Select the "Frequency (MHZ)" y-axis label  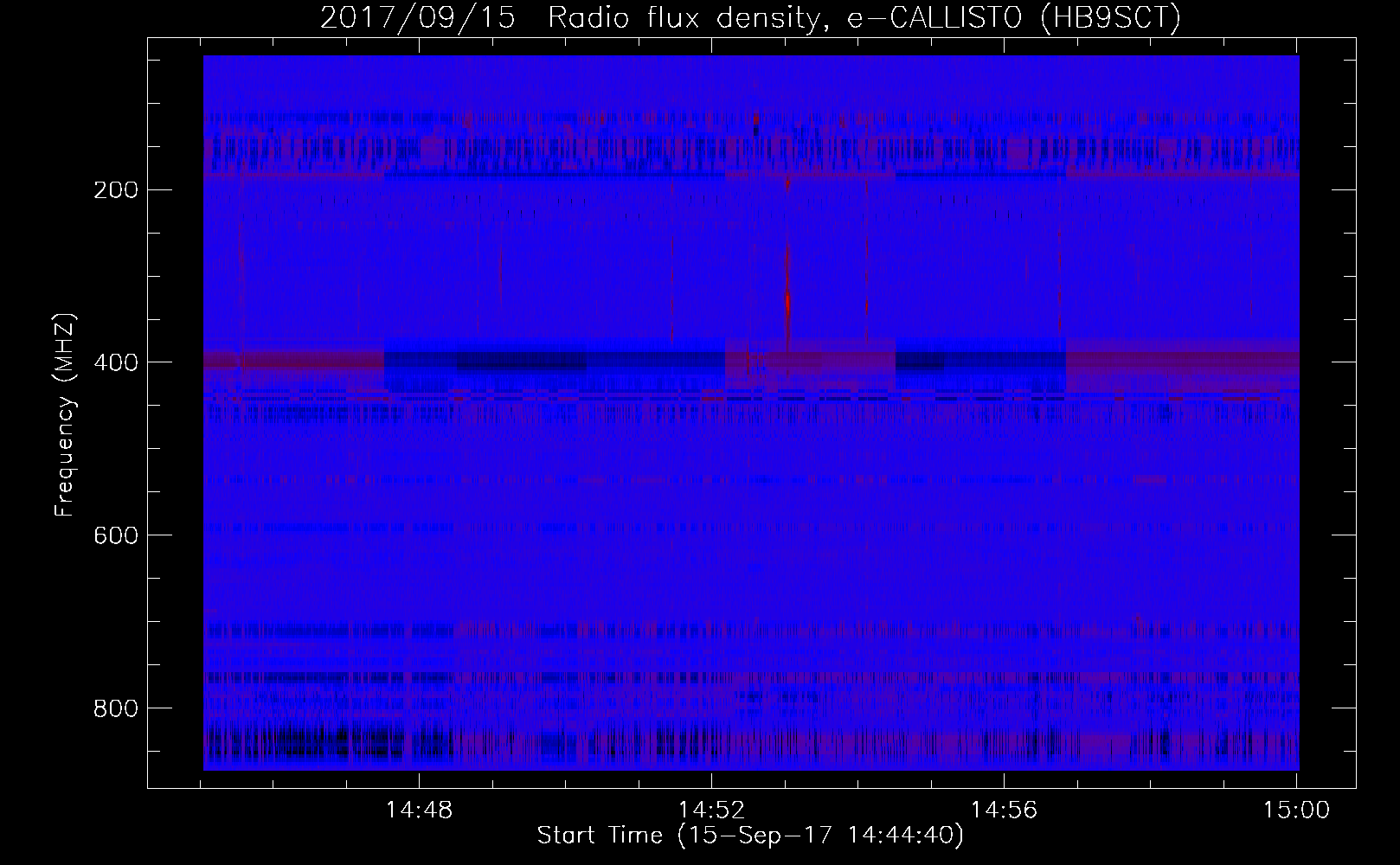65,415
